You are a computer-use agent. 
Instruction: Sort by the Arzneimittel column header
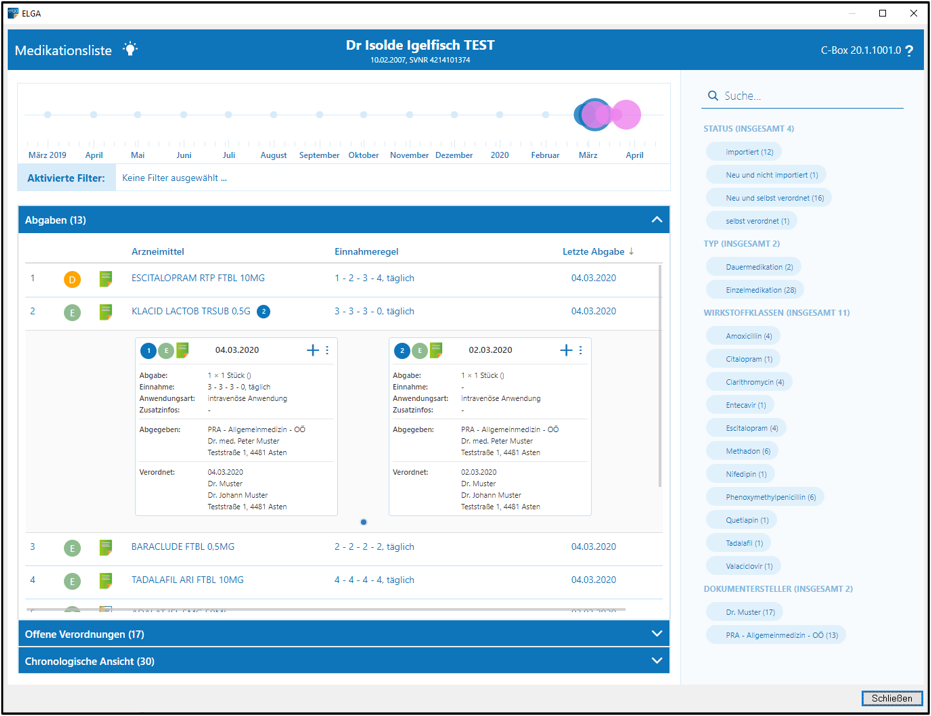click(x=158, y=252)
